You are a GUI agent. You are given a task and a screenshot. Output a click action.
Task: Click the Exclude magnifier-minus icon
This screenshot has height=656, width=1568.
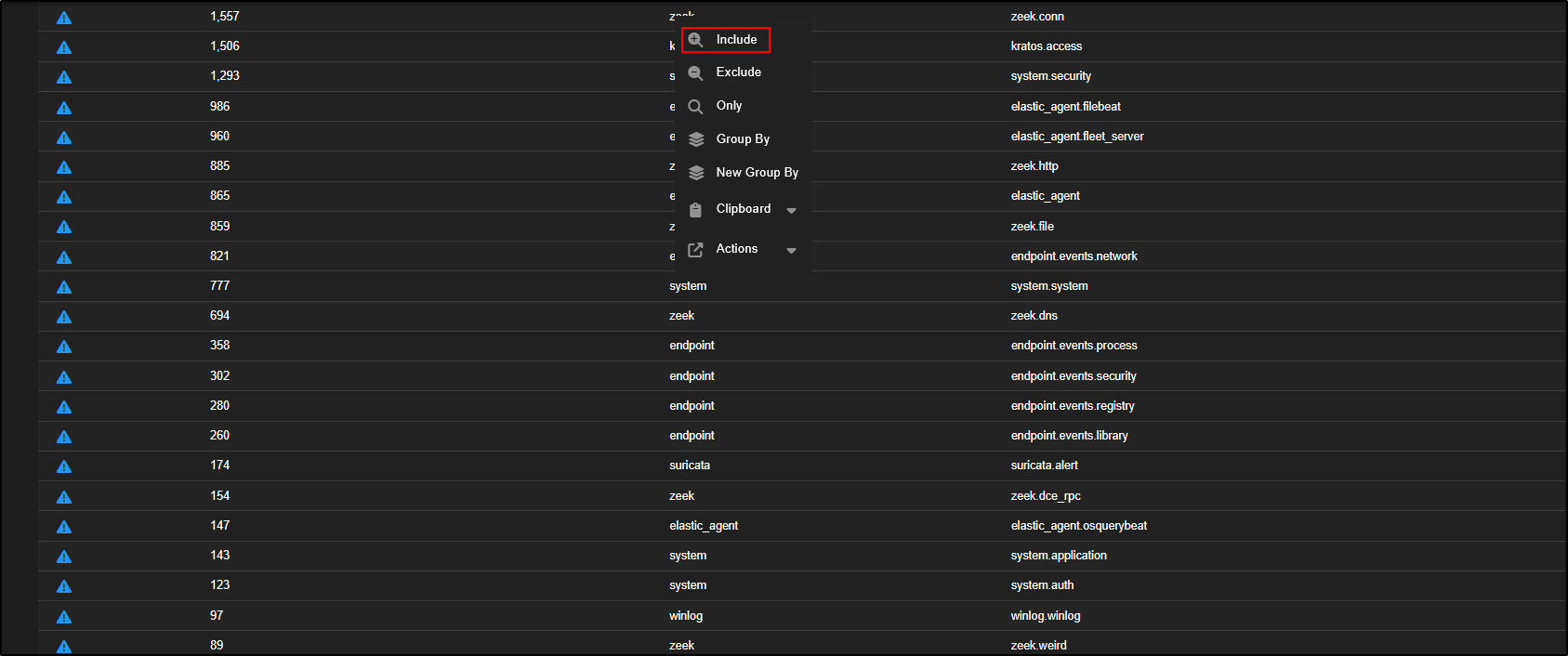(x=695, y=72)
